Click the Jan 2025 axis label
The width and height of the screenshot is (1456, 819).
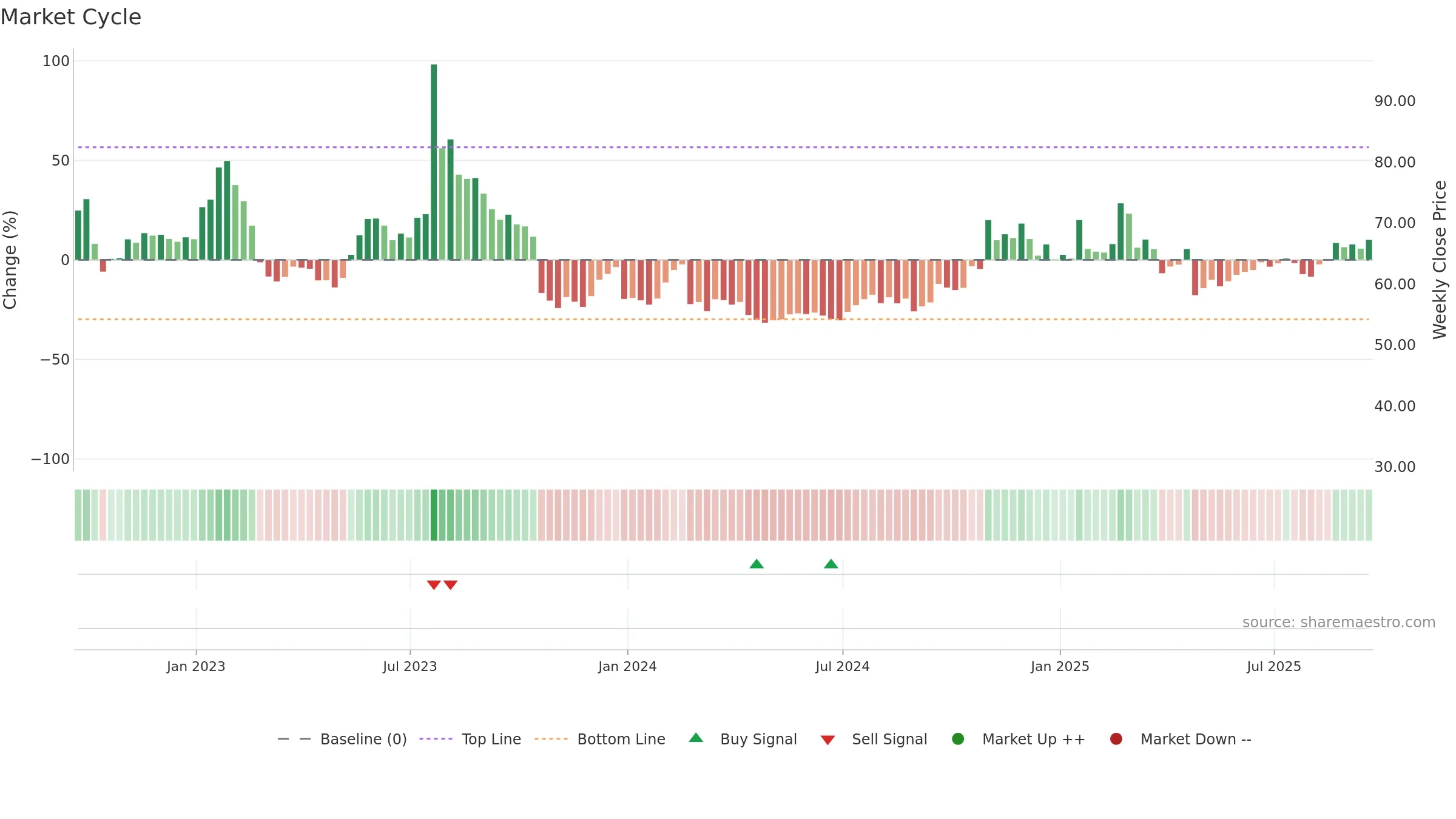tap(1060, 667)
